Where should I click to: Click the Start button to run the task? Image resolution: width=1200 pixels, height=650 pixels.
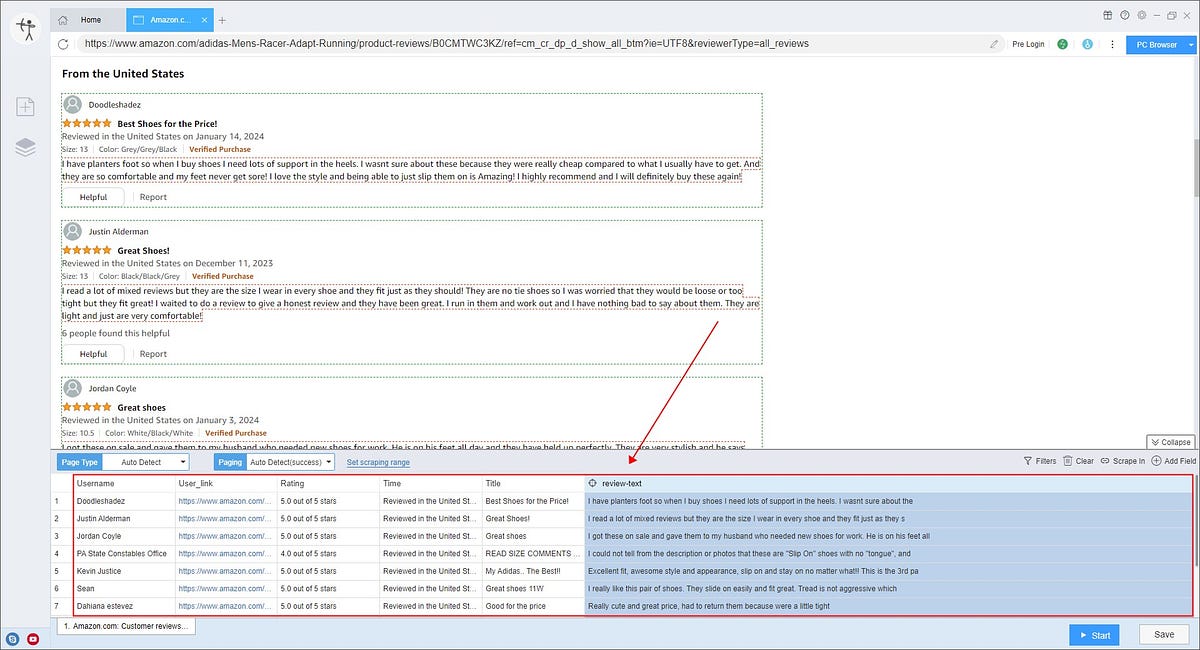tap(1093, 634)
